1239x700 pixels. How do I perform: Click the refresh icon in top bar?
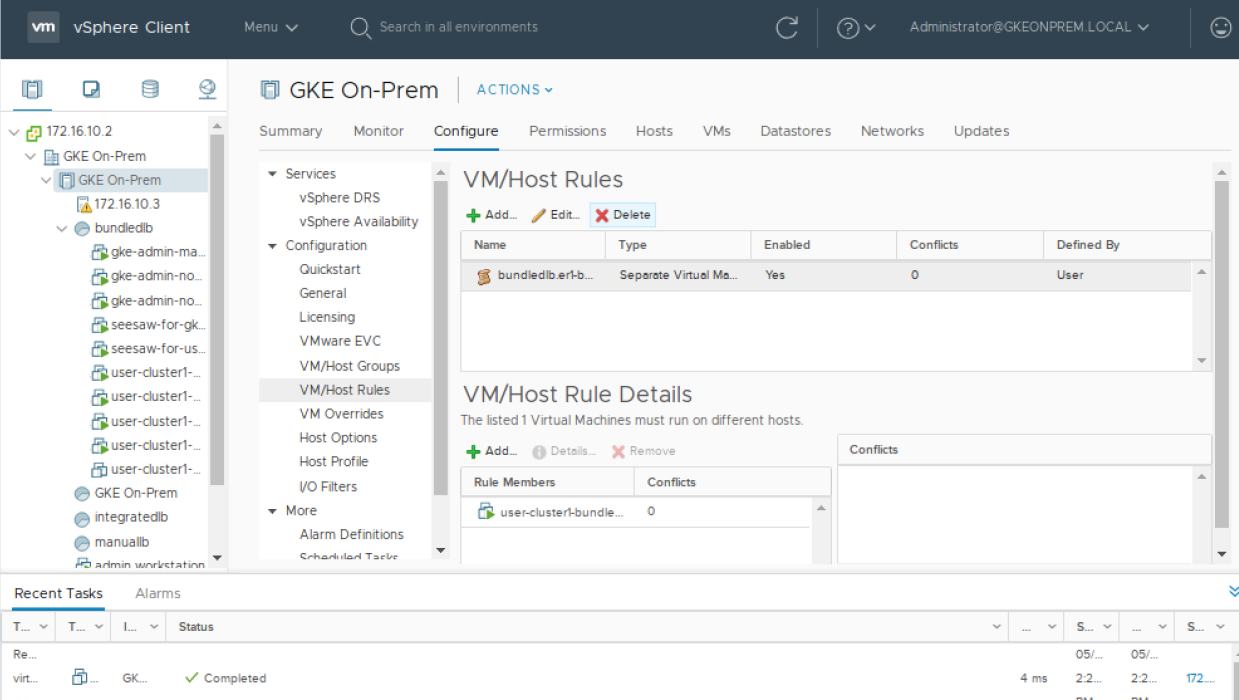[787, 28]
